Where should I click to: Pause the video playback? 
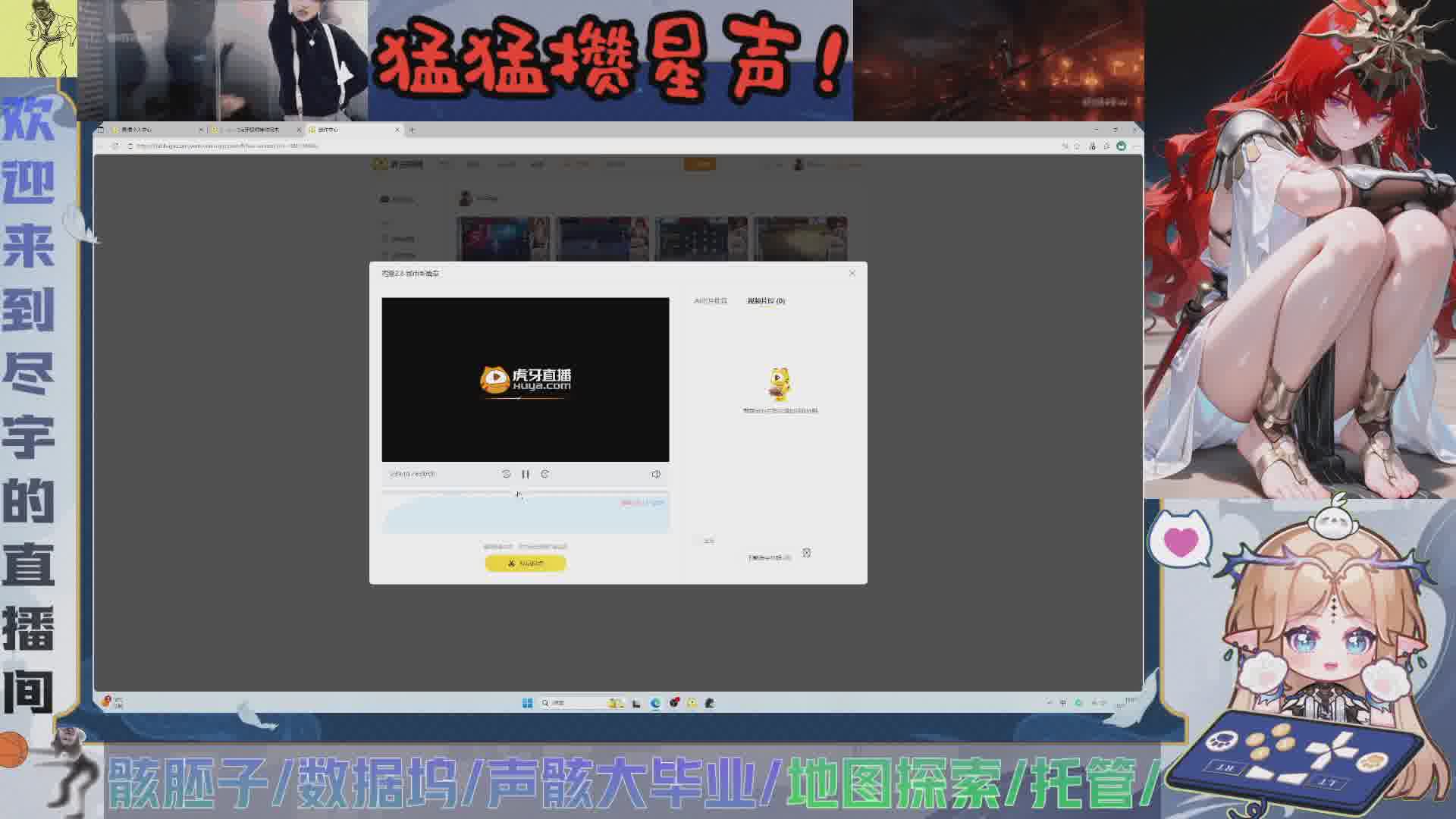point(526,474)
